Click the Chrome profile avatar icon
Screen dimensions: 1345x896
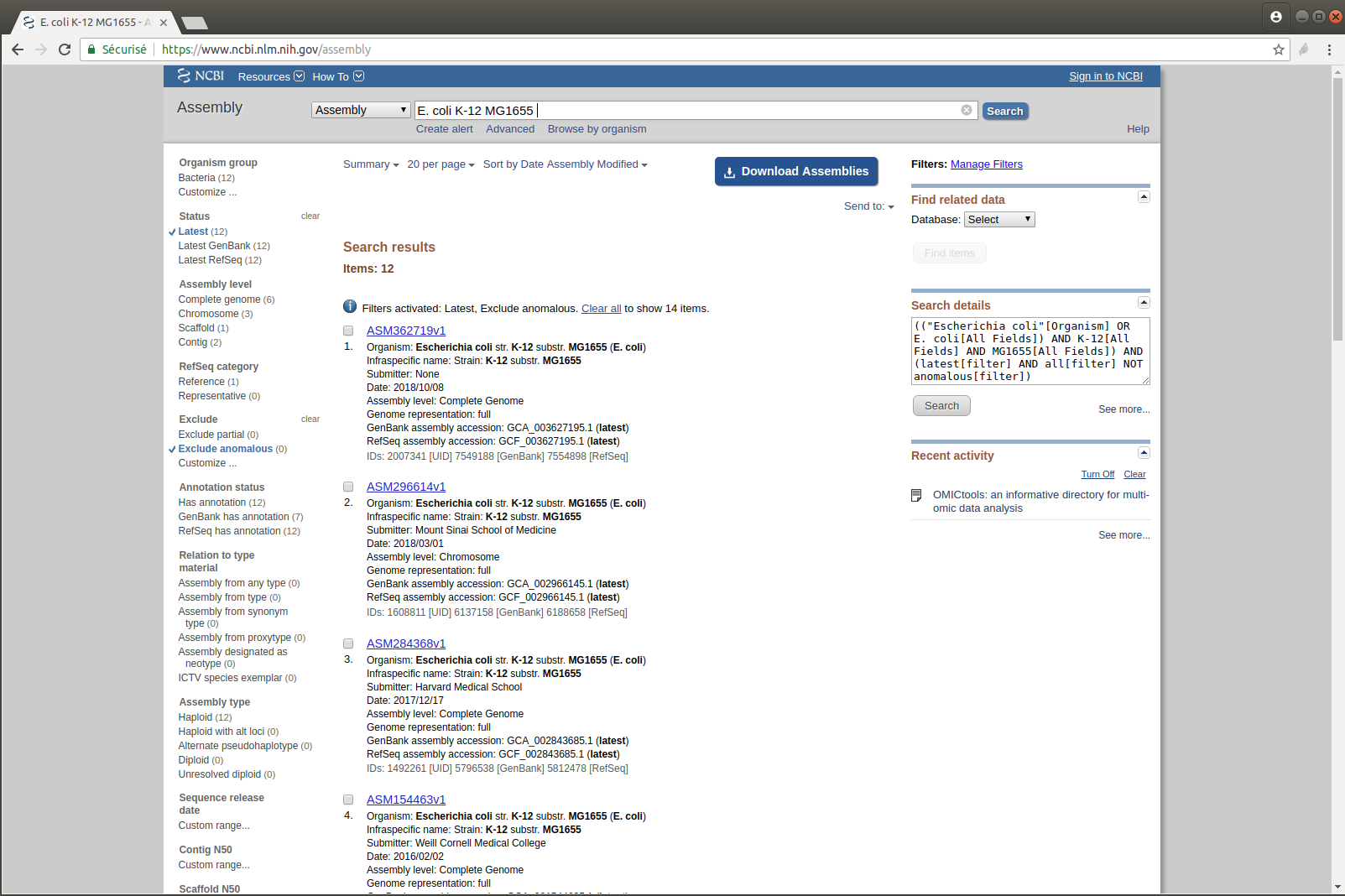[1276, 16]
